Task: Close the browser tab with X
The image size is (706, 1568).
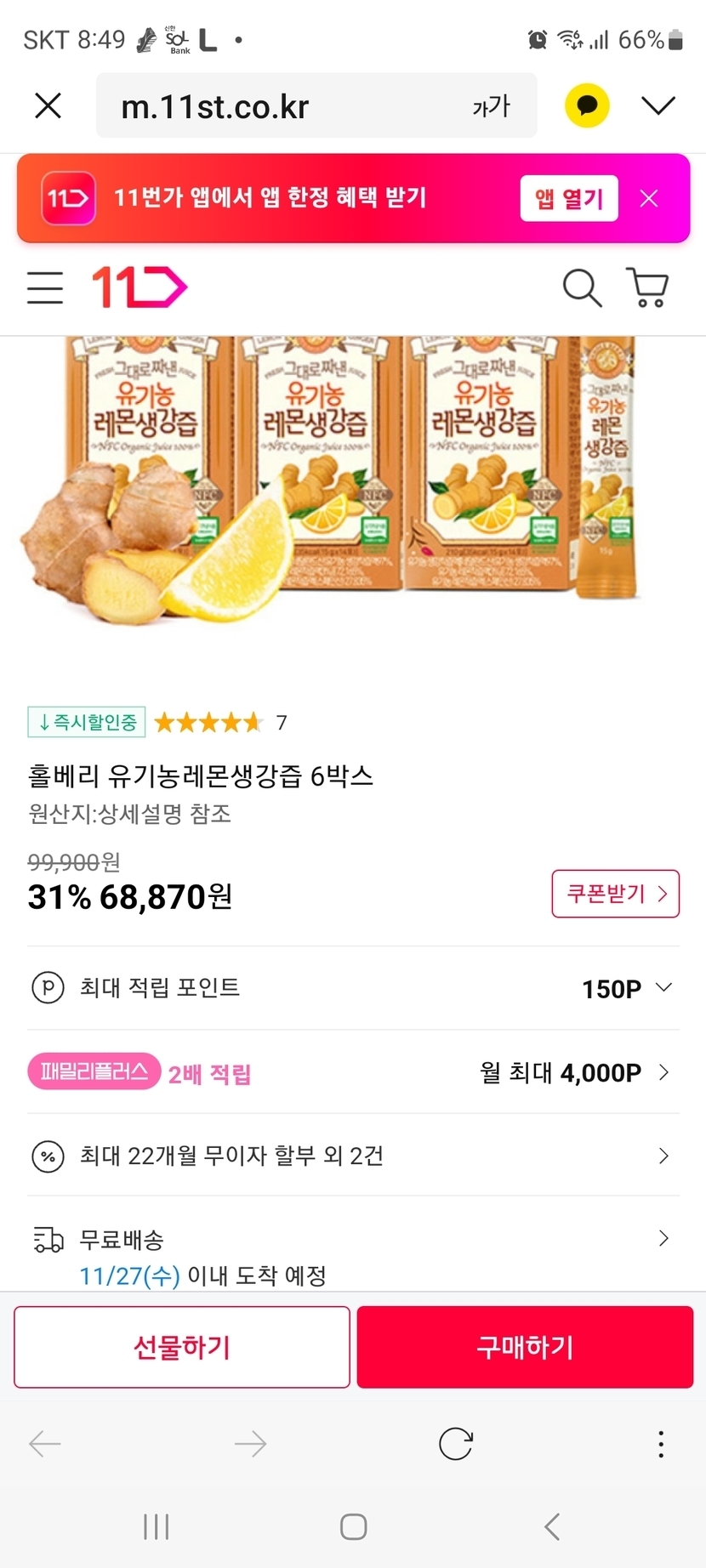Action: [48, 105]
